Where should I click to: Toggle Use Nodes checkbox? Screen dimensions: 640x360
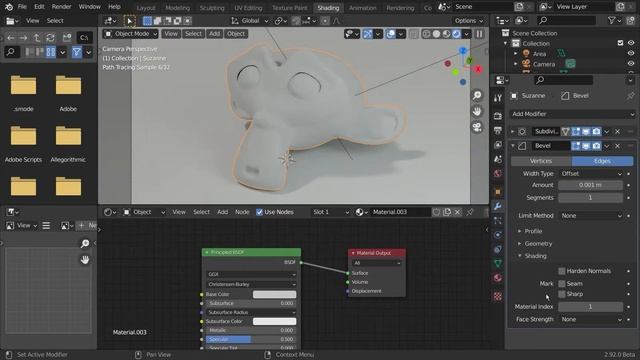pyautogui.click(x=259, y=212)
